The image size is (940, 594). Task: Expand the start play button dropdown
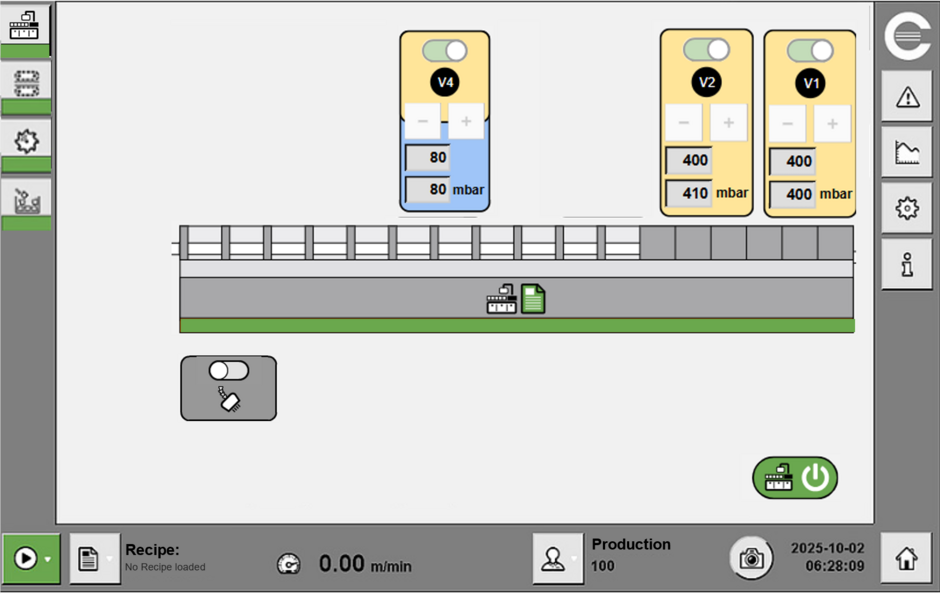click(47, 559)
